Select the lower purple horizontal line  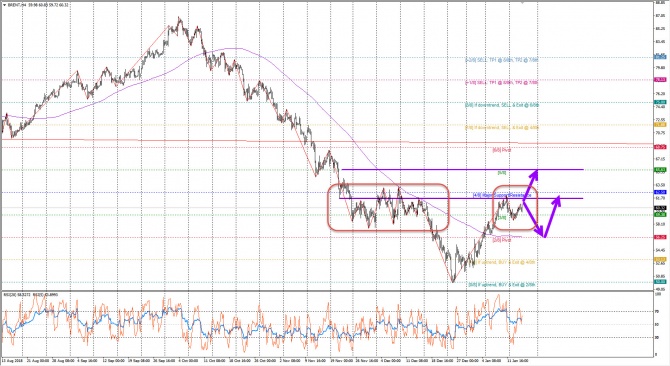pos(461,198)
